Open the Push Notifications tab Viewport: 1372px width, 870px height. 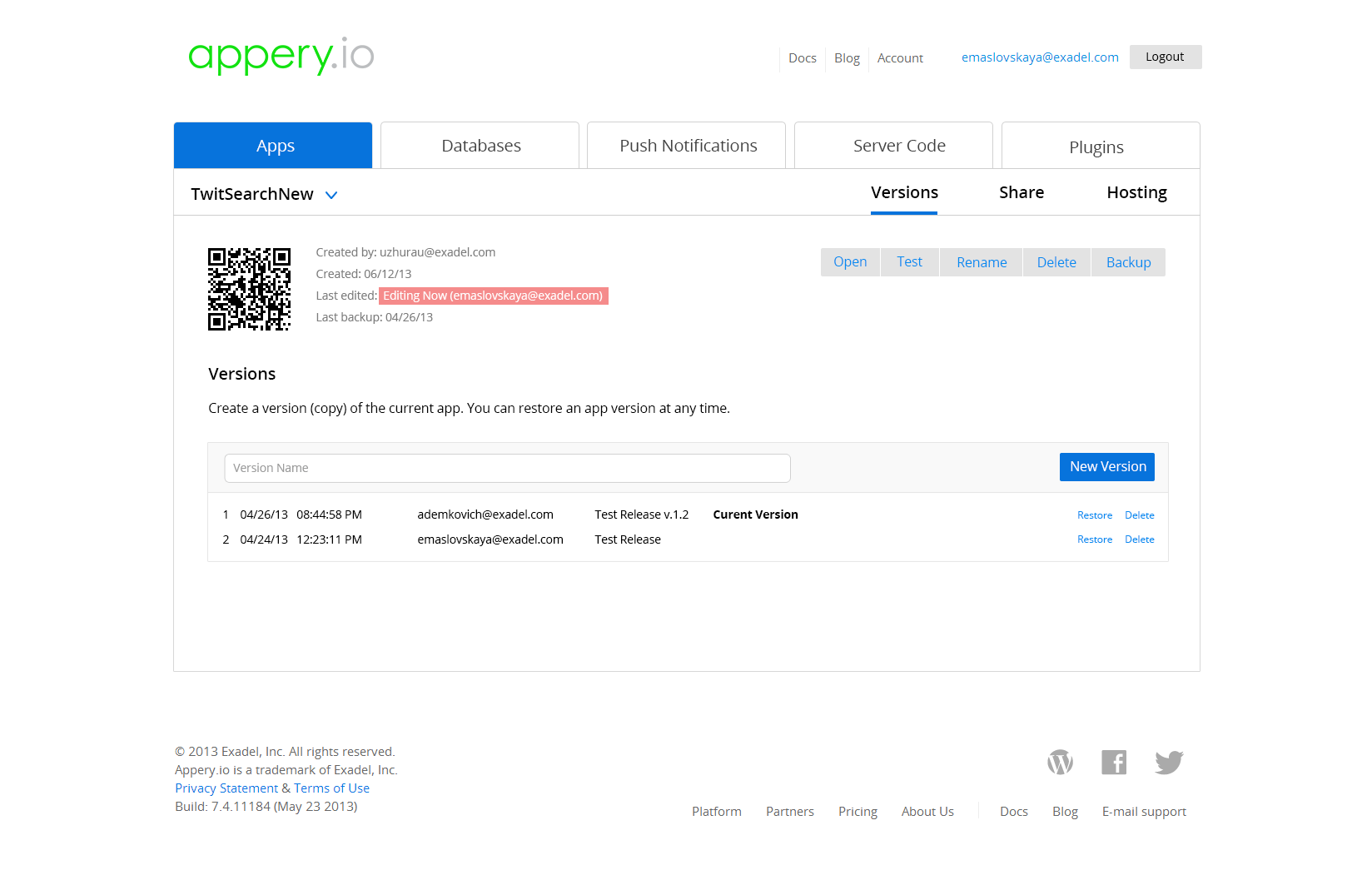(x=687, y=146)
